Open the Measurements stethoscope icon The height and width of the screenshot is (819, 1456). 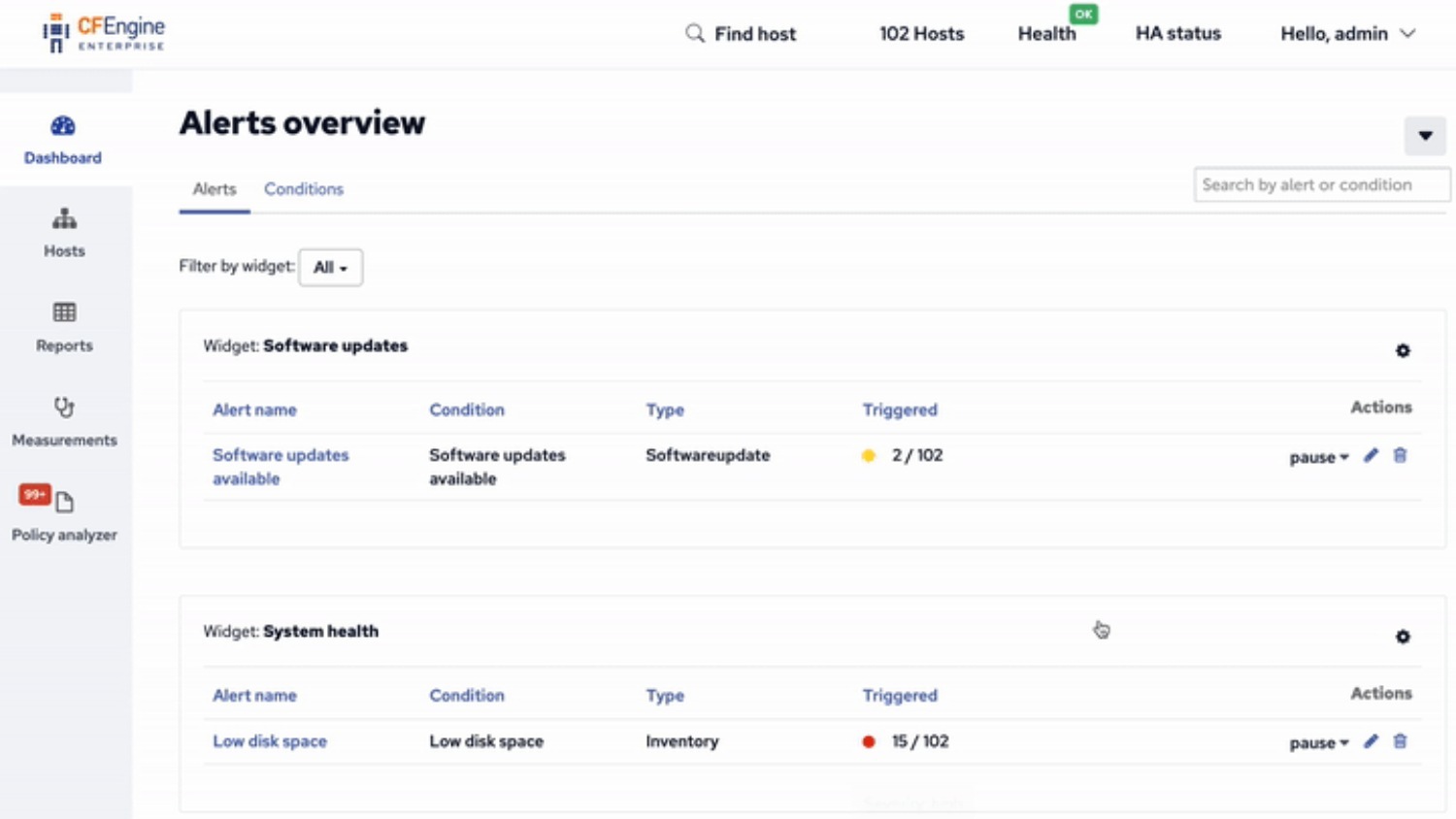tap(64, 407)
